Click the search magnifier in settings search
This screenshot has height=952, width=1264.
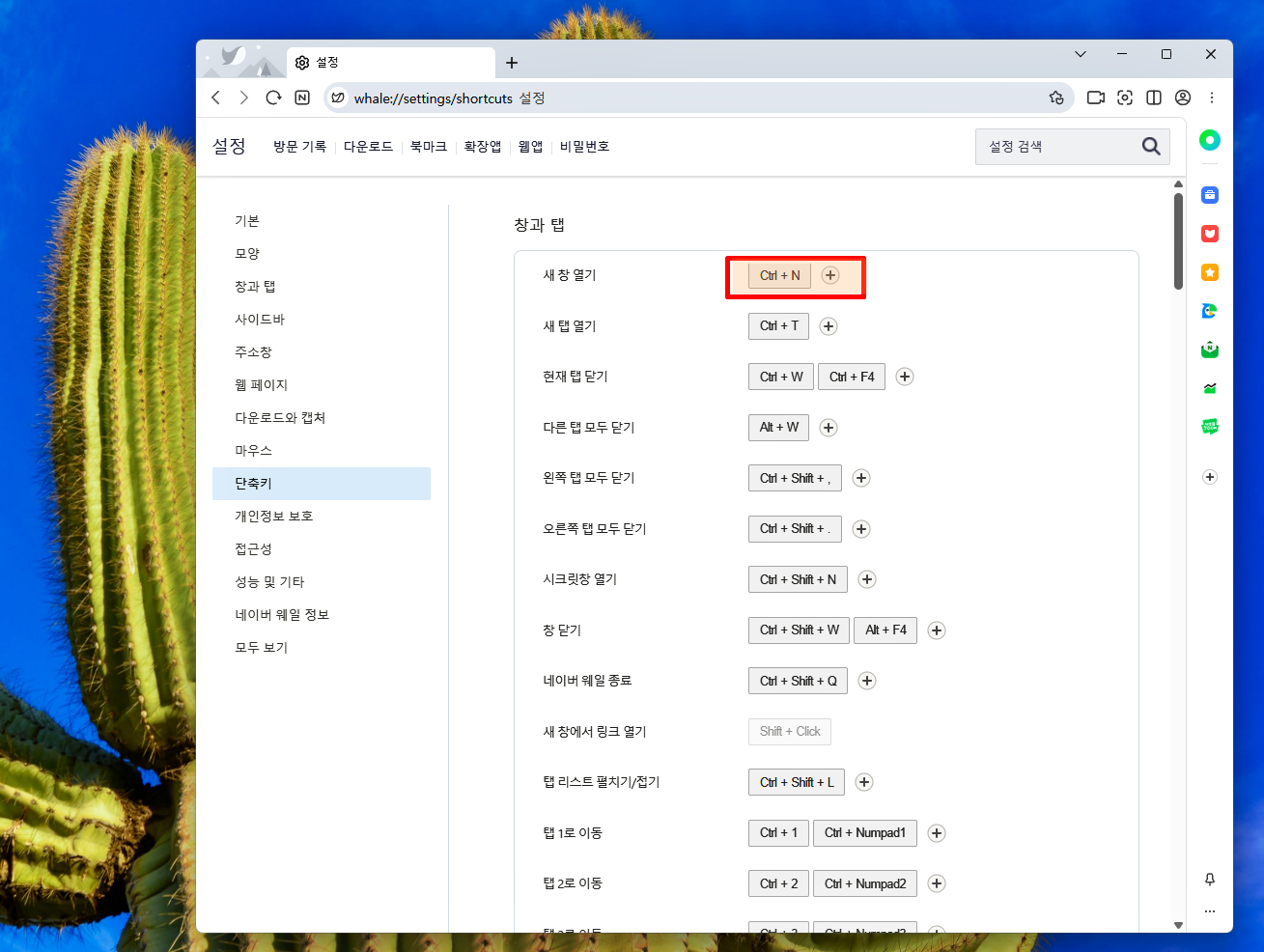pyautogui.click(x=1151, y=146)
